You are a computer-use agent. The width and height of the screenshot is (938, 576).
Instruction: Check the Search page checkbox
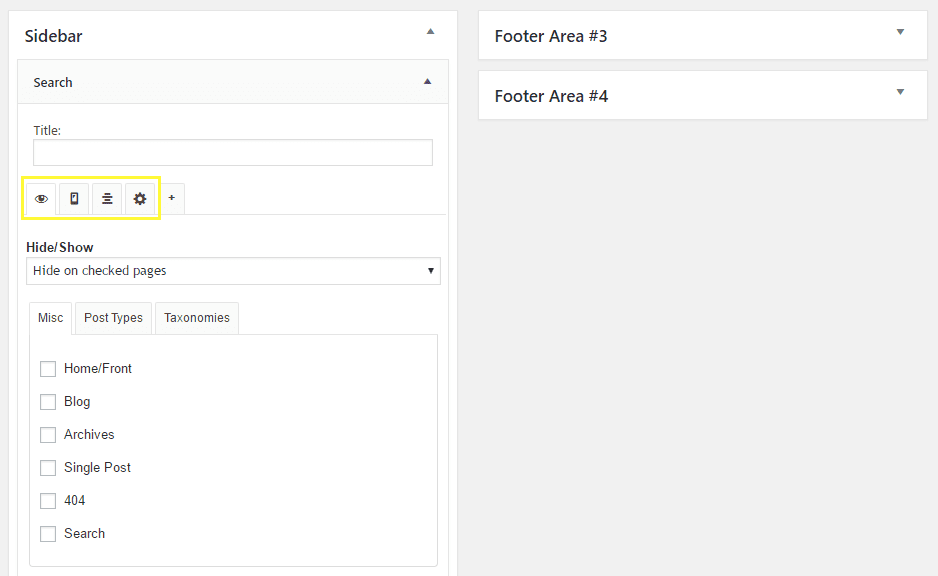point(48,533)
